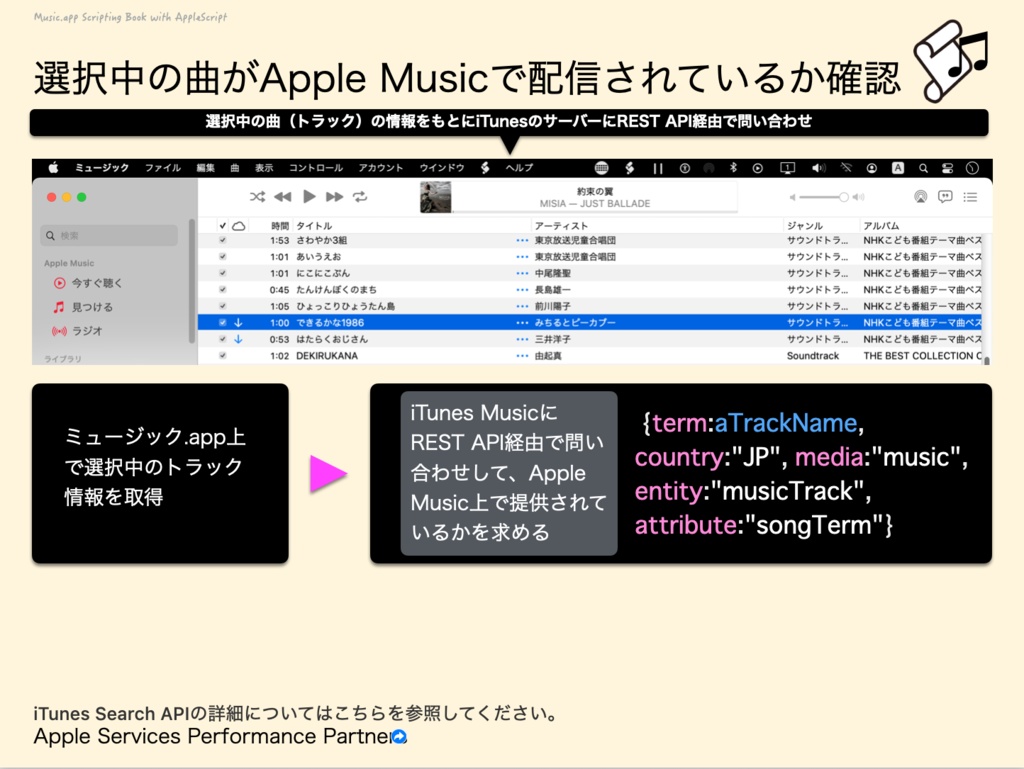Select the Shuffle playback icon
This screenshot has height=769, width=1024.
(x=258, y=195)
